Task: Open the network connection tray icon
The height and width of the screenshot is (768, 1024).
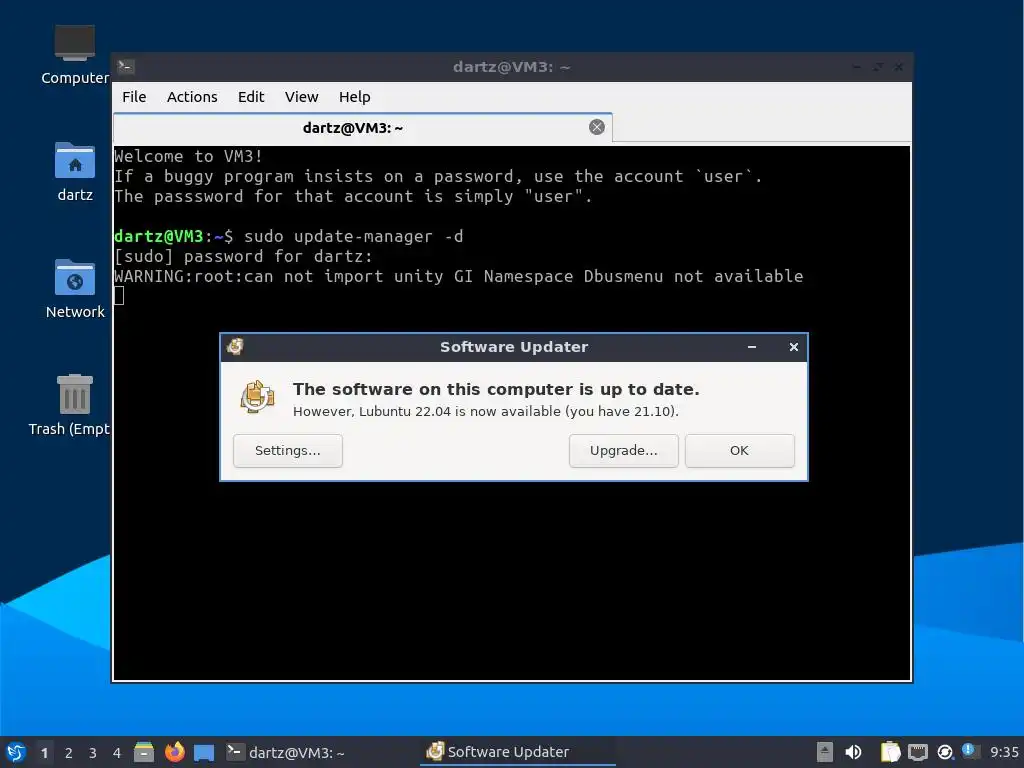Action: click(918, 752)
